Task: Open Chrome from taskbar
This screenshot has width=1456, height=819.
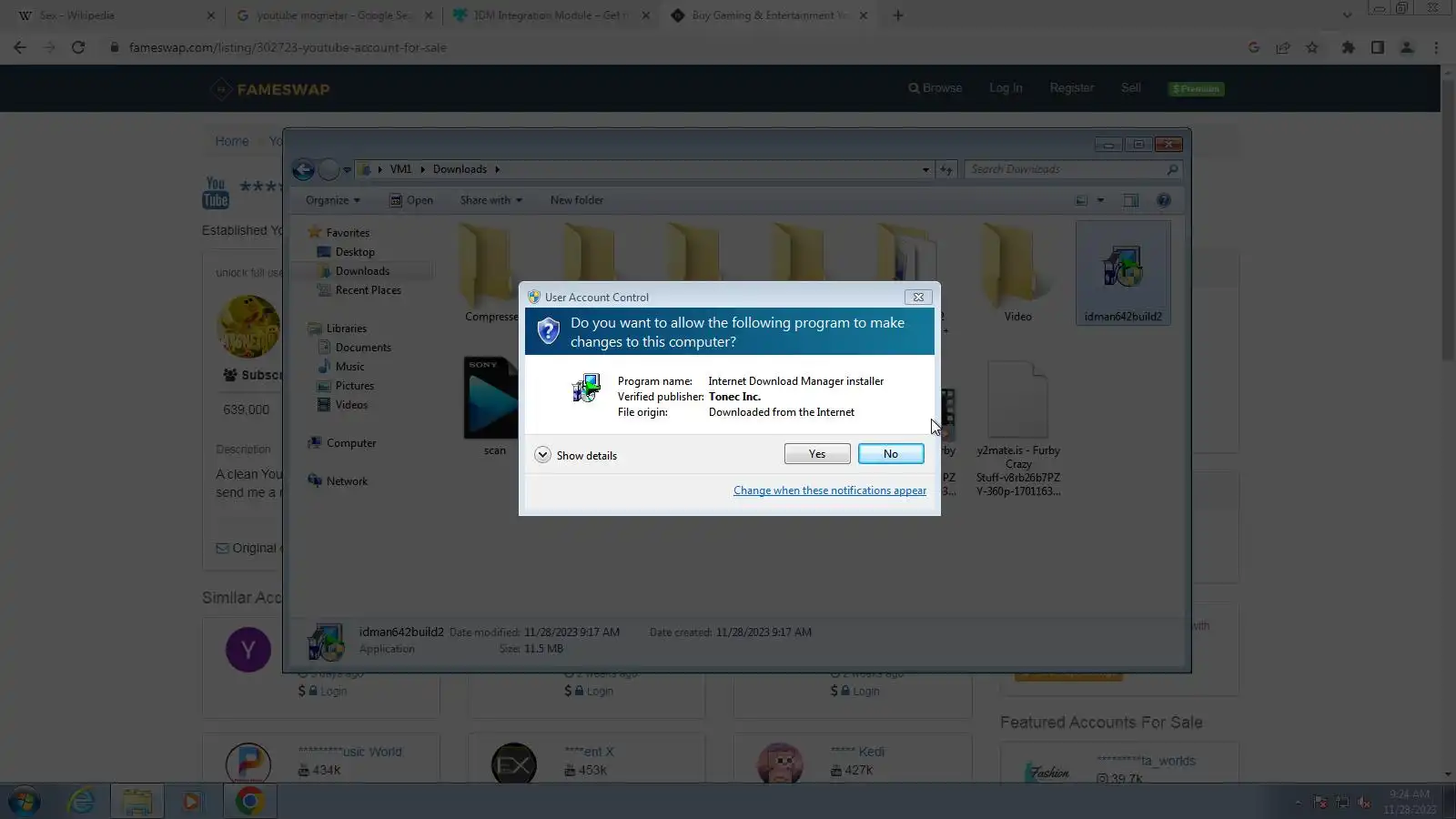Action: pos(249,802)
